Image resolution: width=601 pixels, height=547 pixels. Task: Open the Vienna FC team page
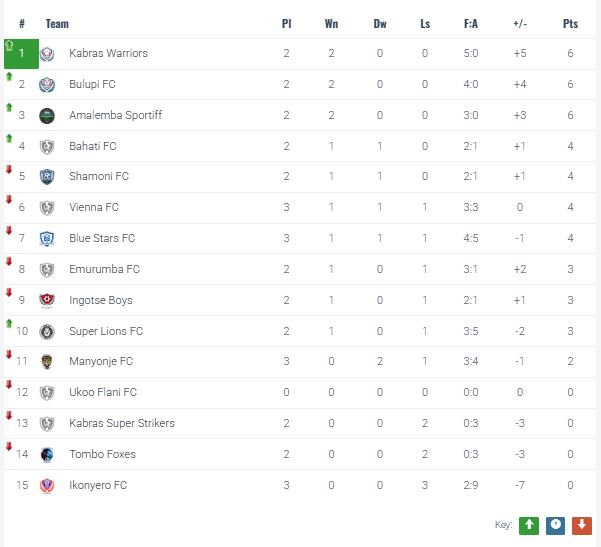pyautogui.click(x=94, y=208)
